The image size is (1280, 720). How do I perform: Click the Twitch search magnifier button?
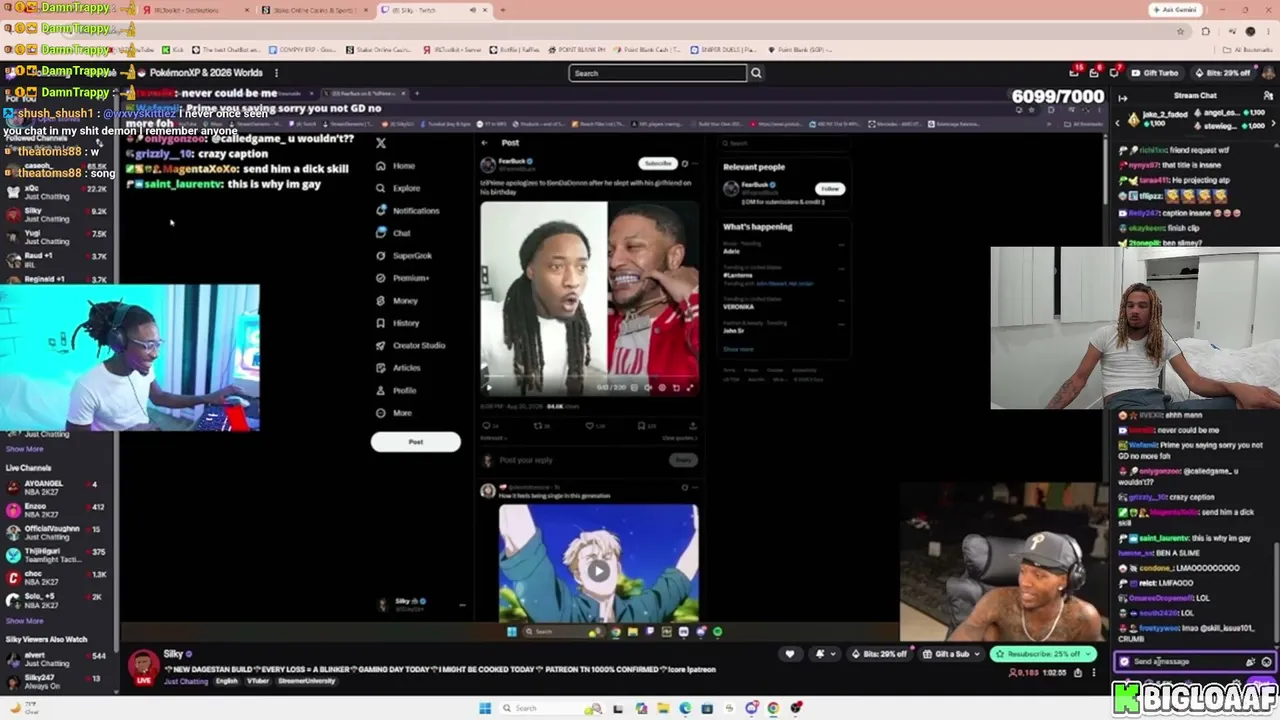[x=756, y=73]
